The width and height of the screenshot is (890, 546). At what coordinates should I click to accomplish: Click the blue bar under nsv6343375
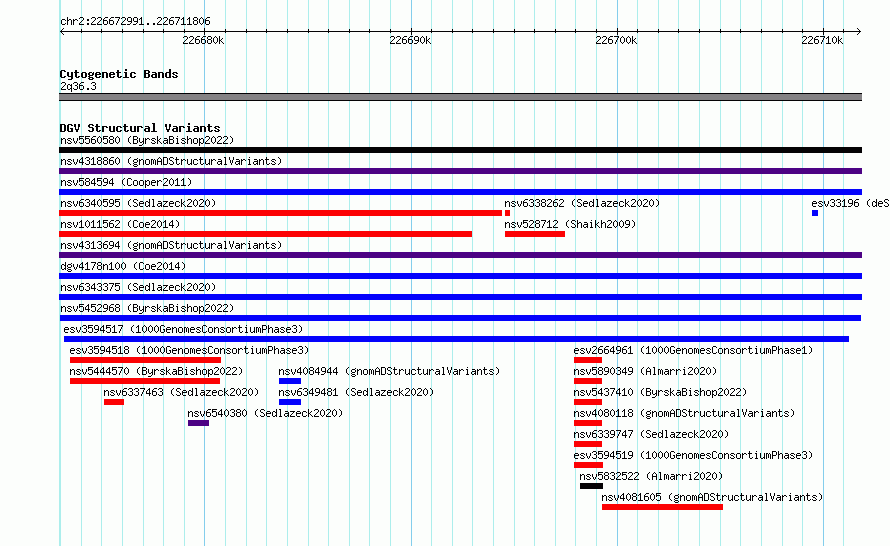[460, 297]
